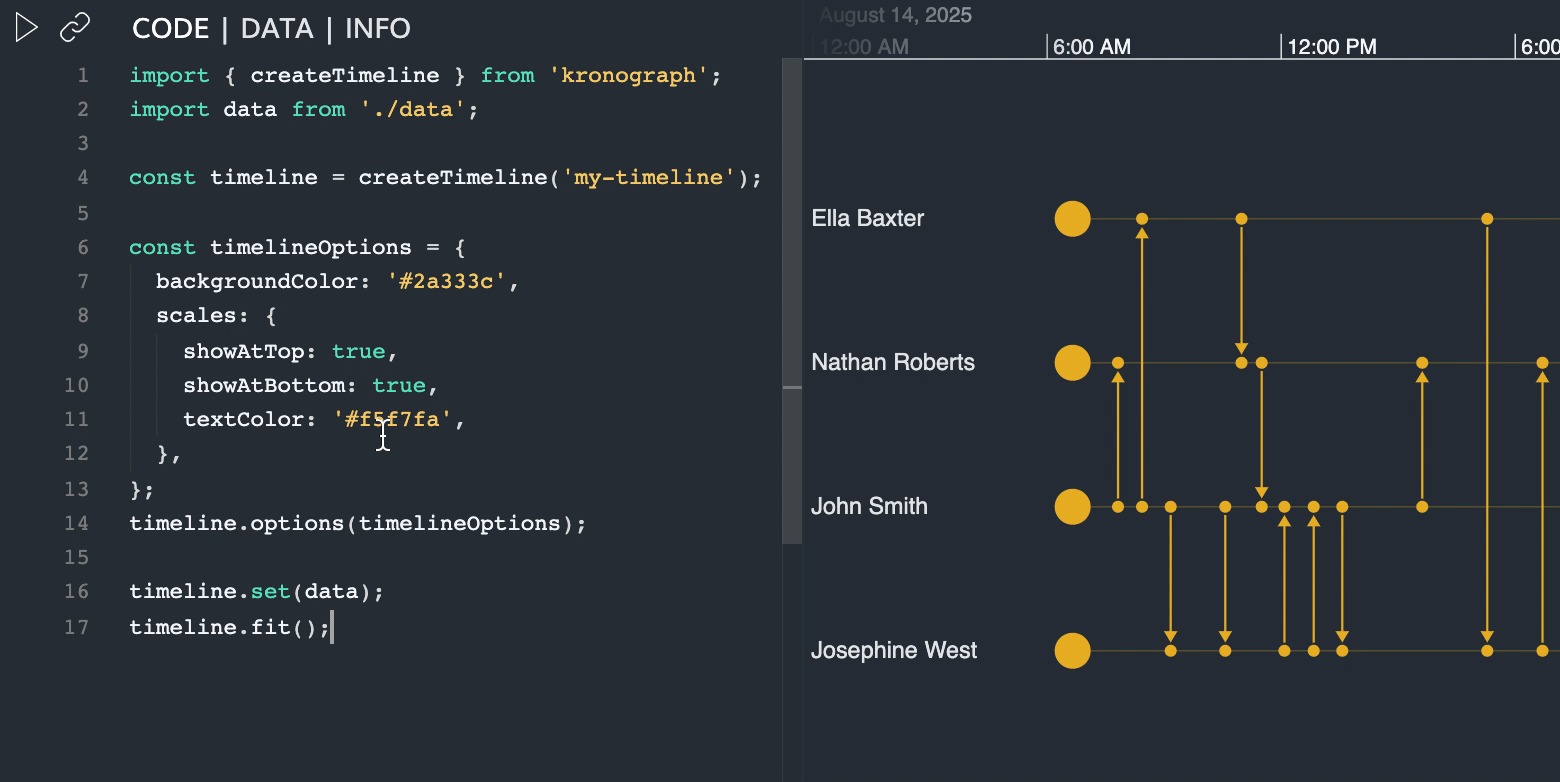1560x782 pixels.
Task: Click the 6:00 AM time scale marker
Action: point(1091,47)
